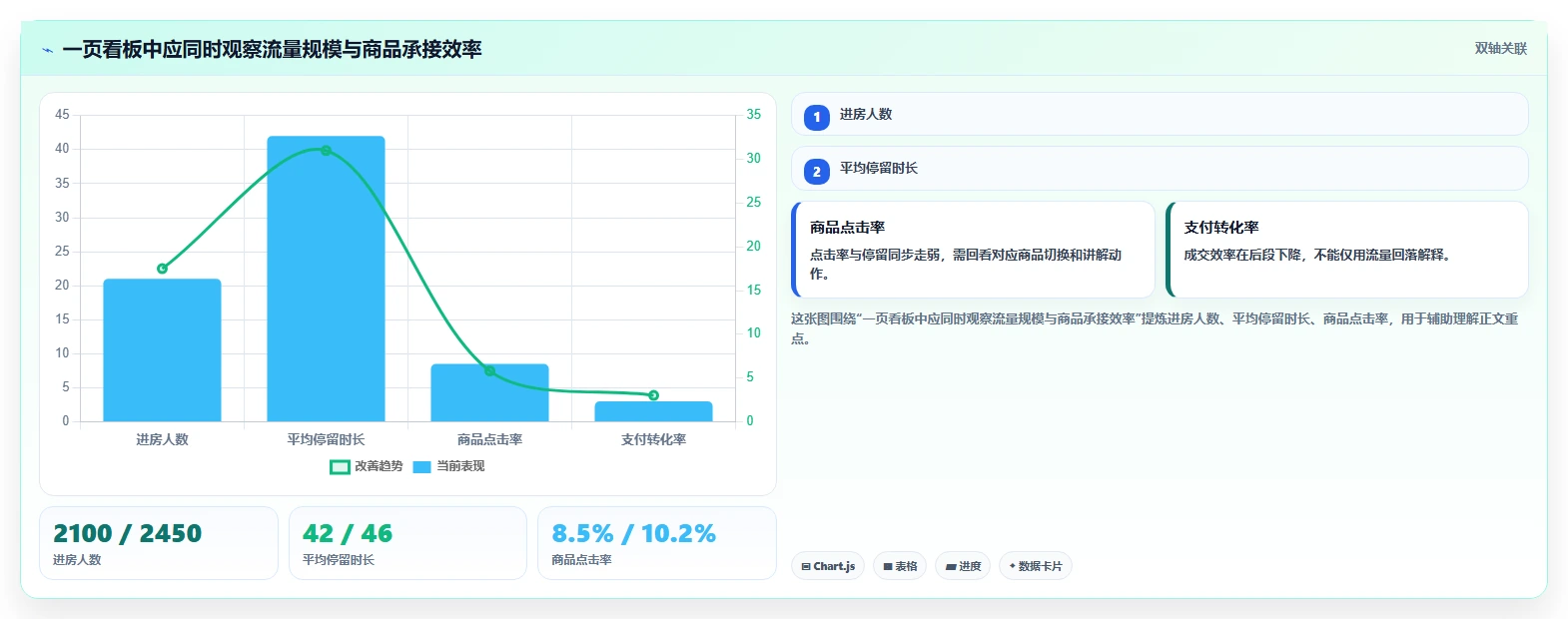
Task: Select the Chart.js tag
Action: point(828,566)
